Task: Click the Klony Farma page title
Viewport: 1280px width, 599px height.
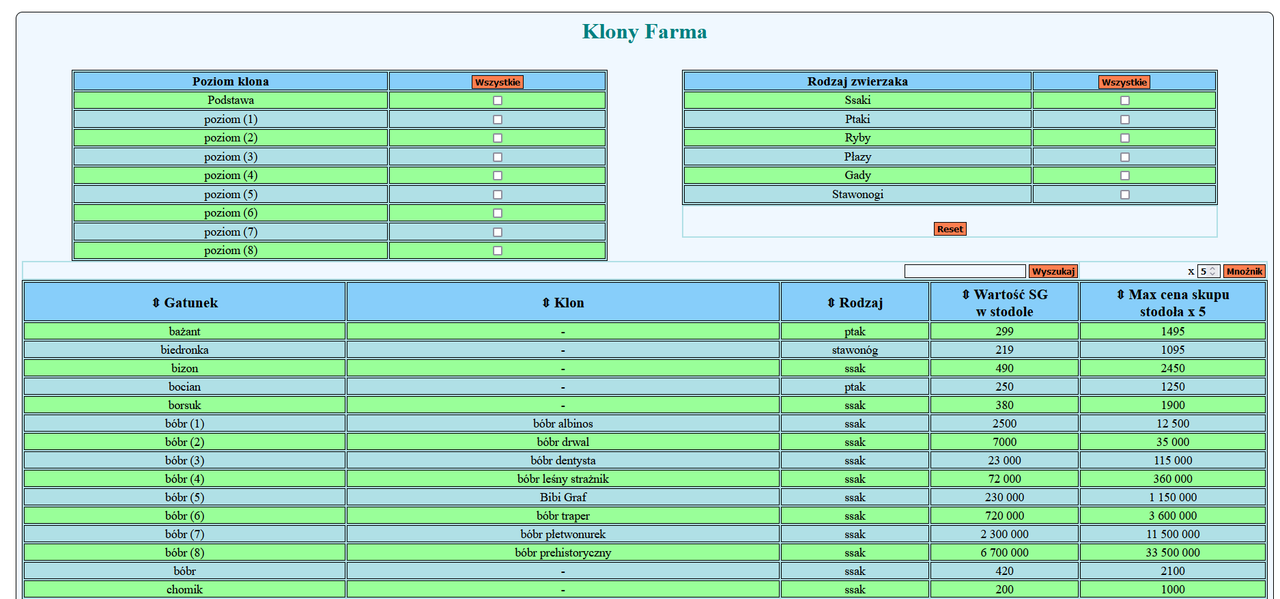Action: click(x=644, y=32)
